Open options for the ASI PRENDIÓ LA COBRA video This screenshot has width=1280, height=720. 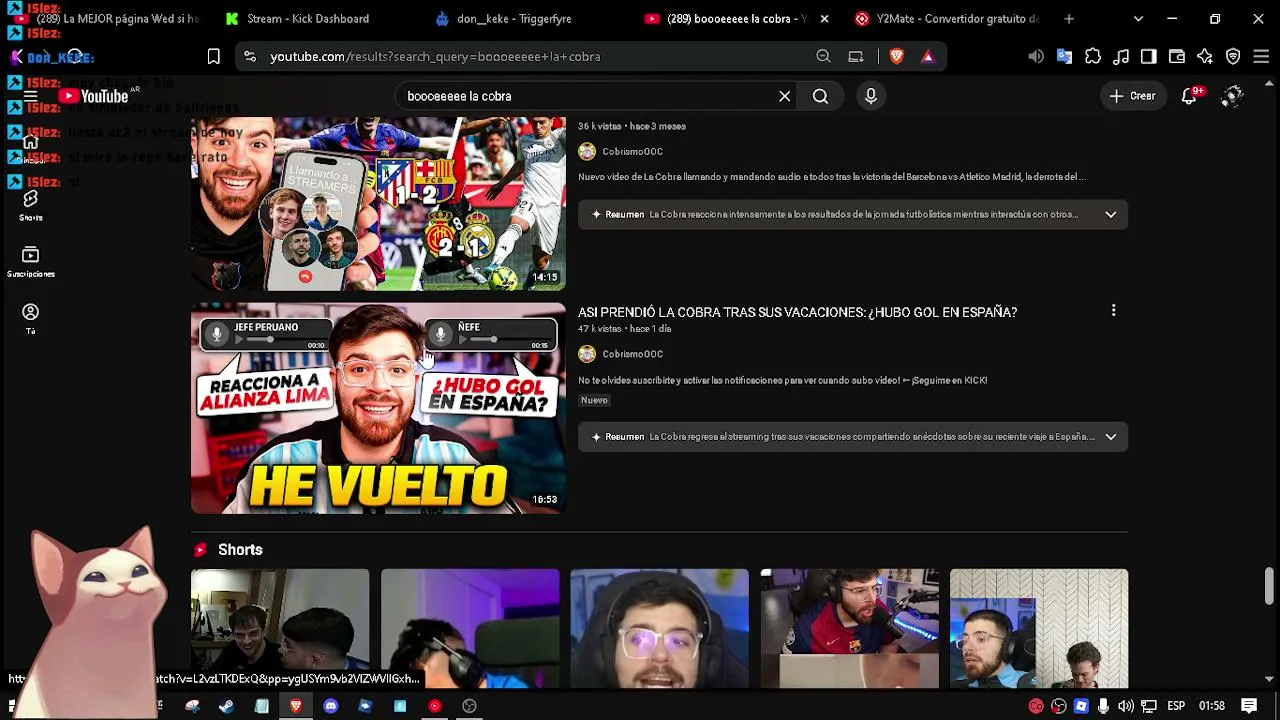[x=1113, y=311]
